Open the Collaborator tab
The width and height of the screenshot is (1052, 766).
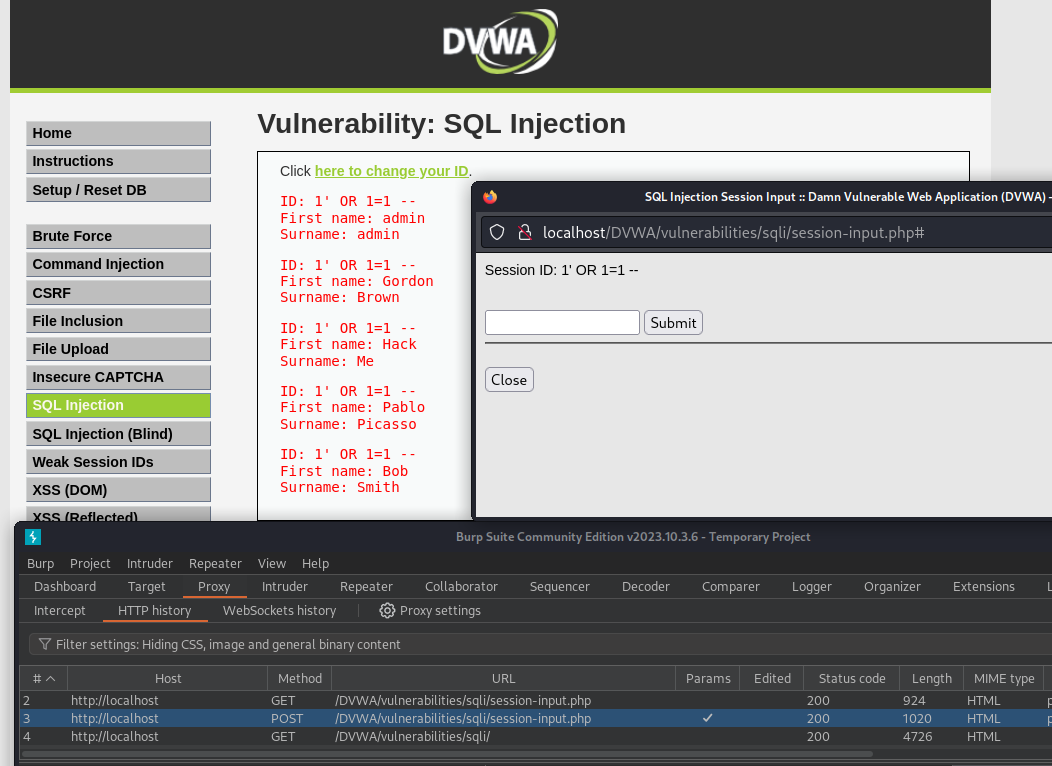(461, 587)
